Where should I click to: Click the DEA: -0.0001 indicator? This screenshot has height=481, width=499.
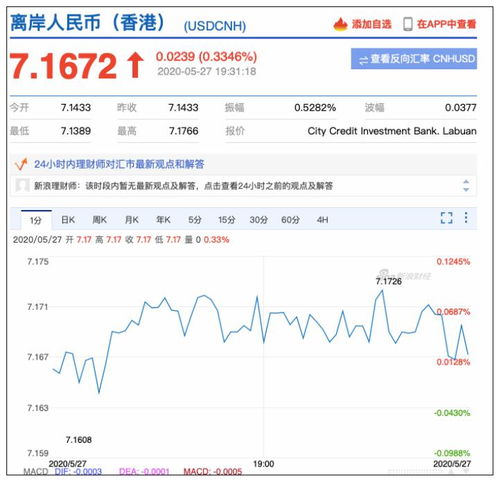point(144,471)
